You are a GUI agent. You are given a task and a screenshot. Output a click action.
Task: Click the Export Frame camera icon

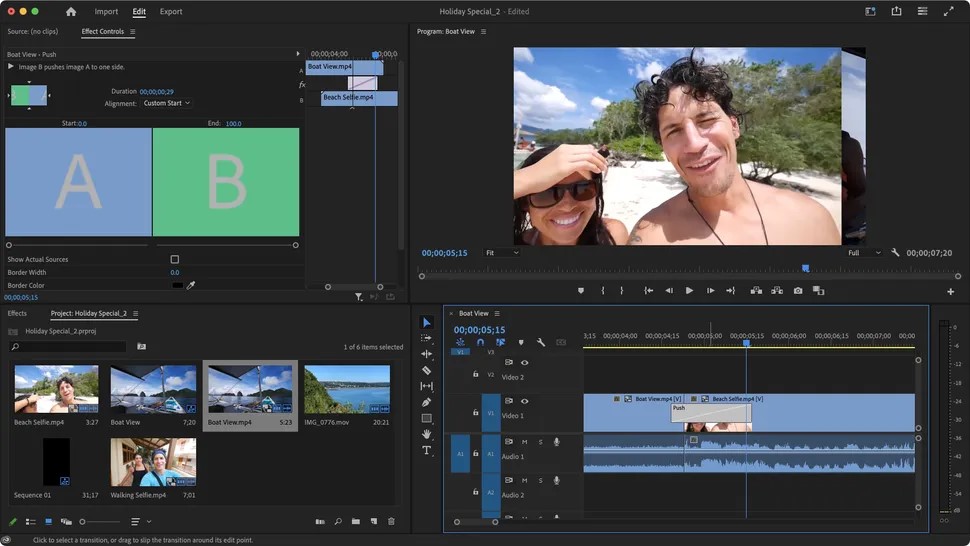coord(798,291)
